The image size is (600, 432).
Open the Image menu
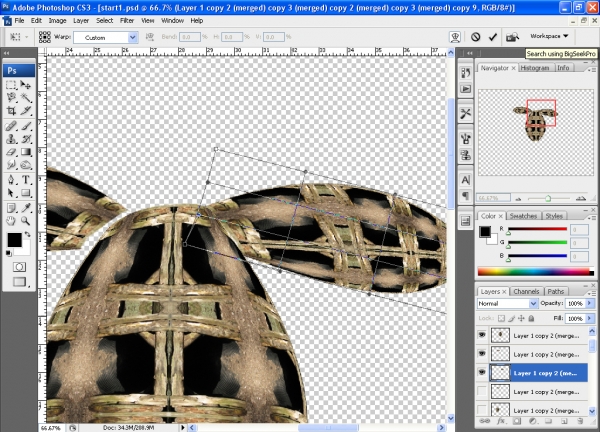click(x=57, y=21)
